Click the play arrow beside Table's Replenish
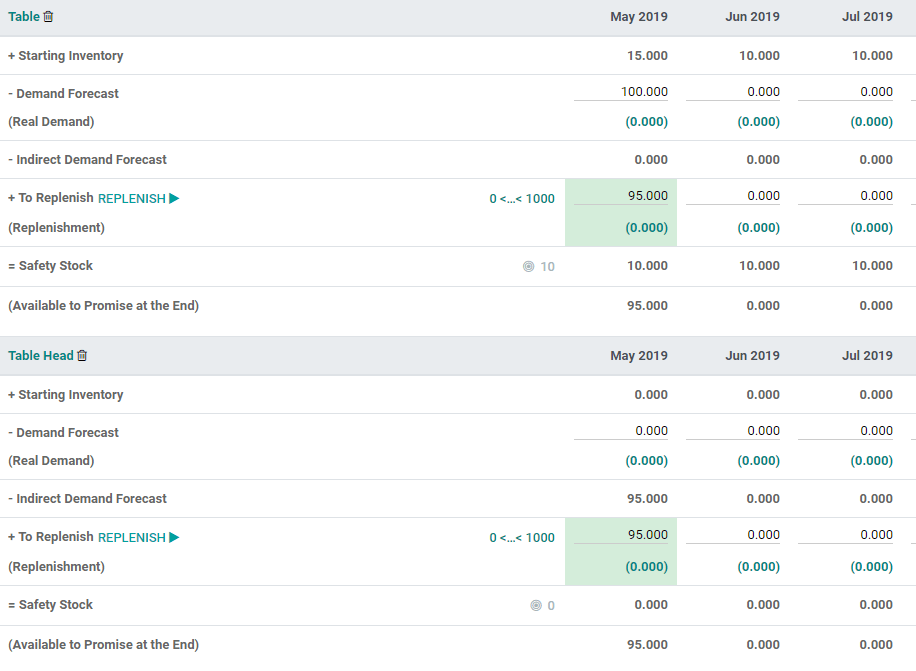Image resolution: width=916 pixels, height=671 pixels. tap(174, 198)
